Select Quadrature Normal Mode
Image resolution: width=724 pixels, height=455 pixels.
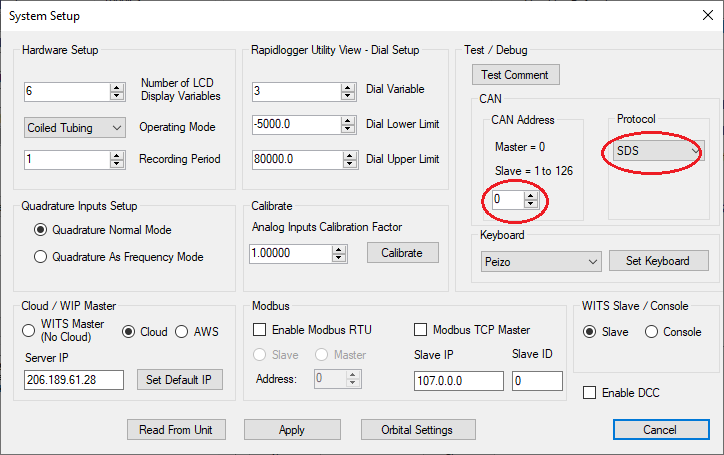tap(41, 230)
